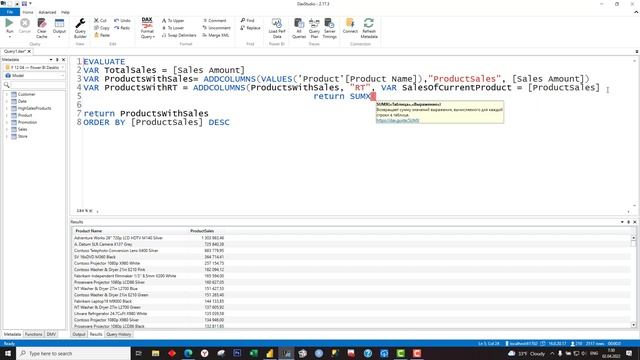Expand the Promotion table node
The width and height of the screenshot is (640, 360).
7,122
